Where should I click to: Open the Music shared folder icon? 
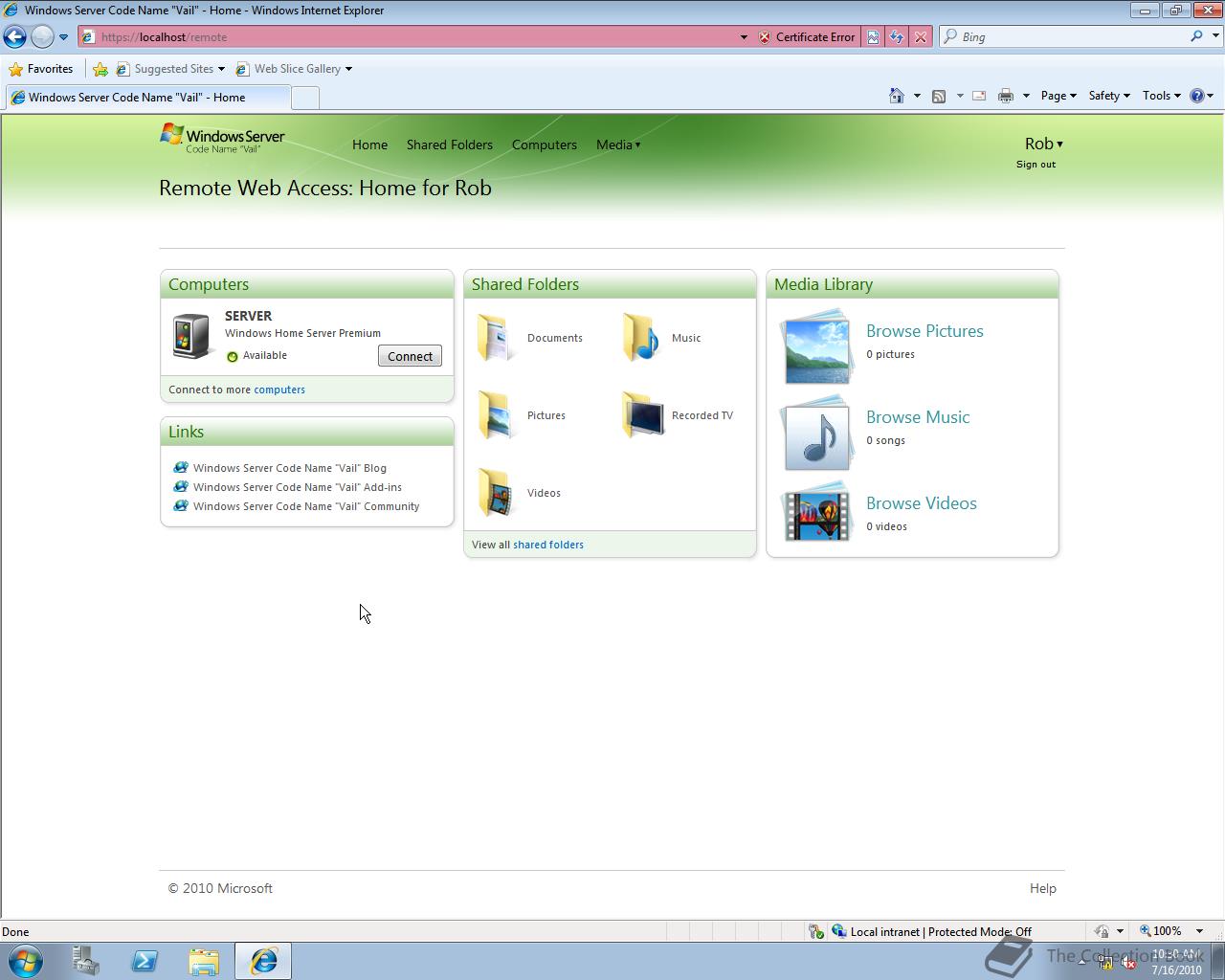point(640,337)
